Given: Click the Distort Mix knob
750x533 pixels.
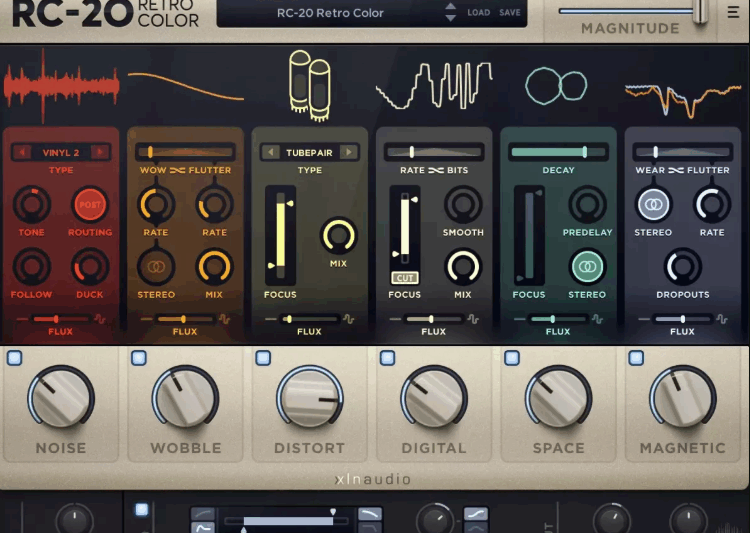Looking at the screenshot, I should (338, 236).
